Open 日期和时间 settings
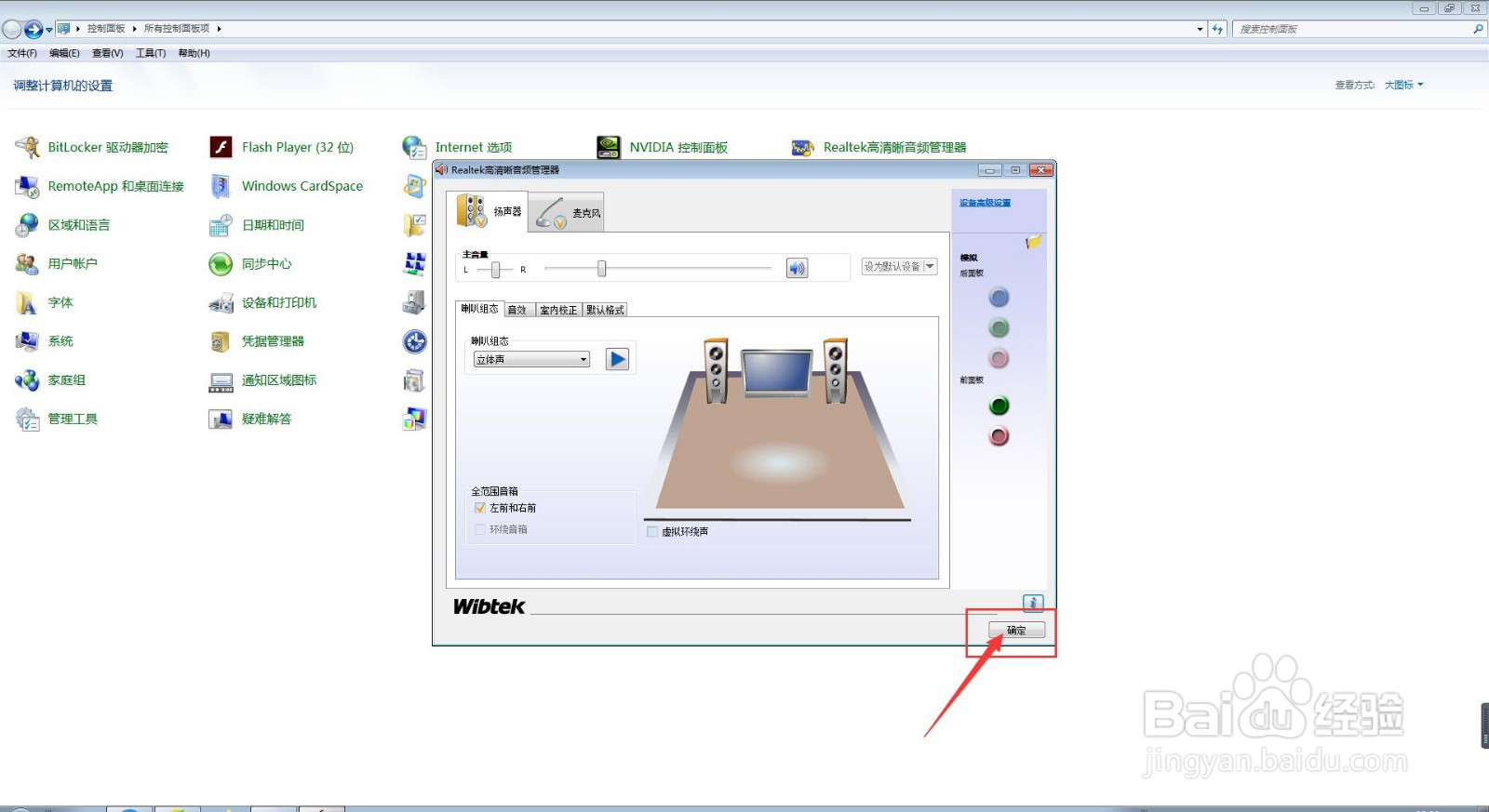 [257, 225]
